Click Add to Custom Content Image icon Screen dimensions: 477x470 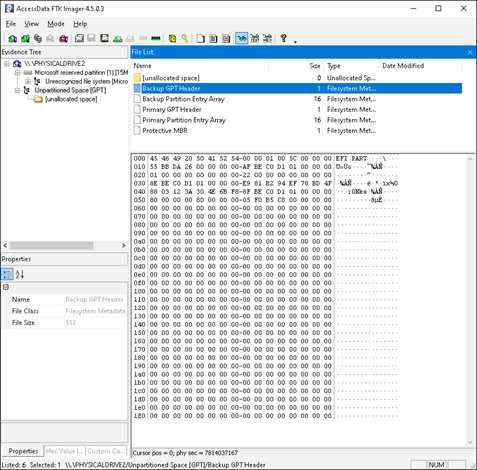[x=117, y=39]
